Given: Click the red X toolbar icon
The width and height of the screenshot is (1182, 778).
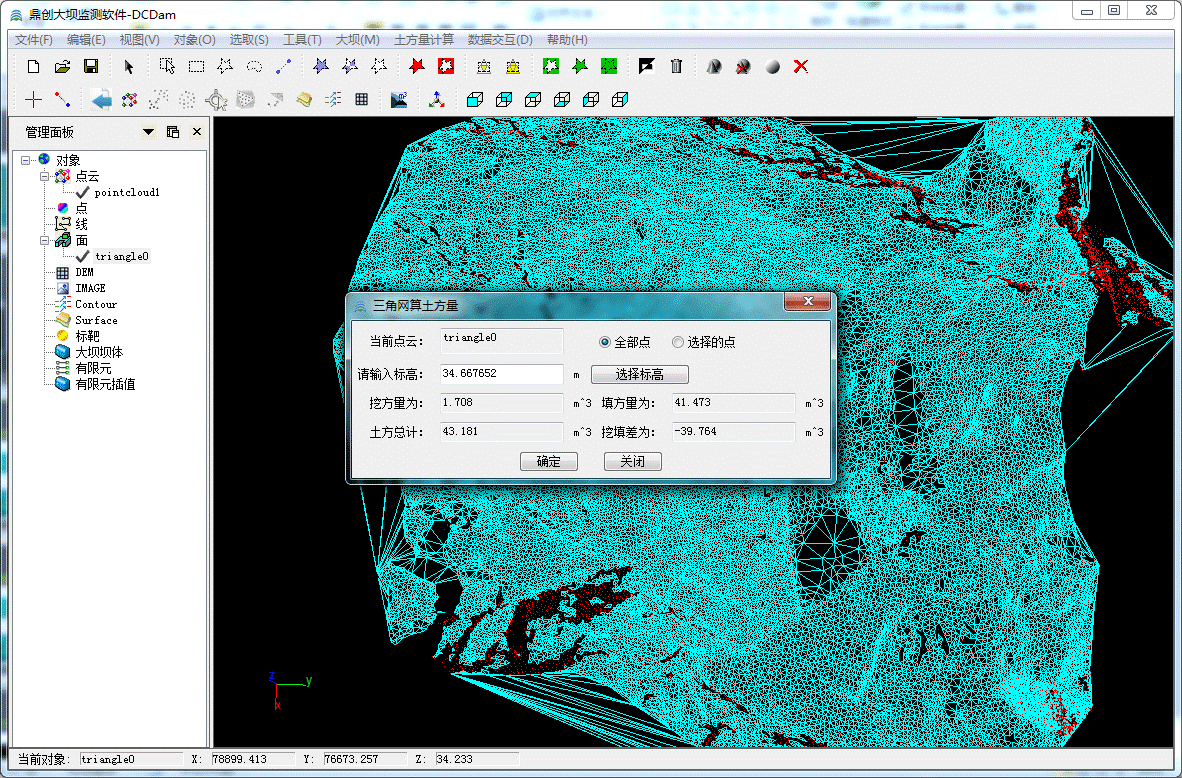Looking at the screenshot, I should (801, 67).
